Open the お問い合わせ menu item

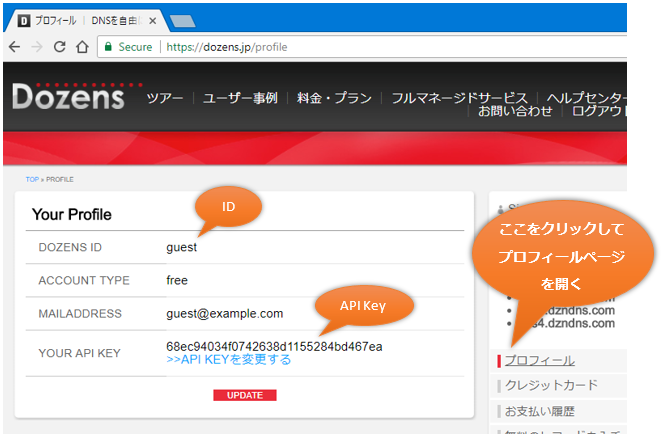click(515, 111)
